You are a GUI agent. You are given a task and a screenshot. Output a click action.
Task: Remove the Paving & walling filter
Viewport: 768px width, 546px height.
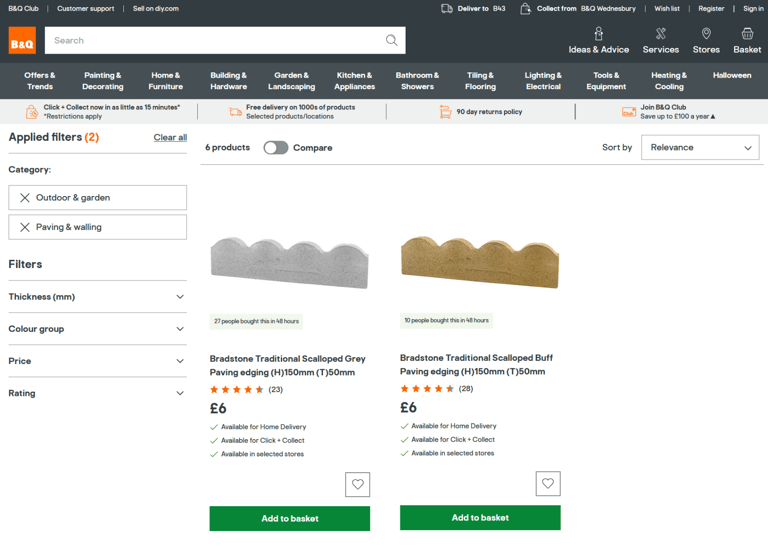(24, 227)
